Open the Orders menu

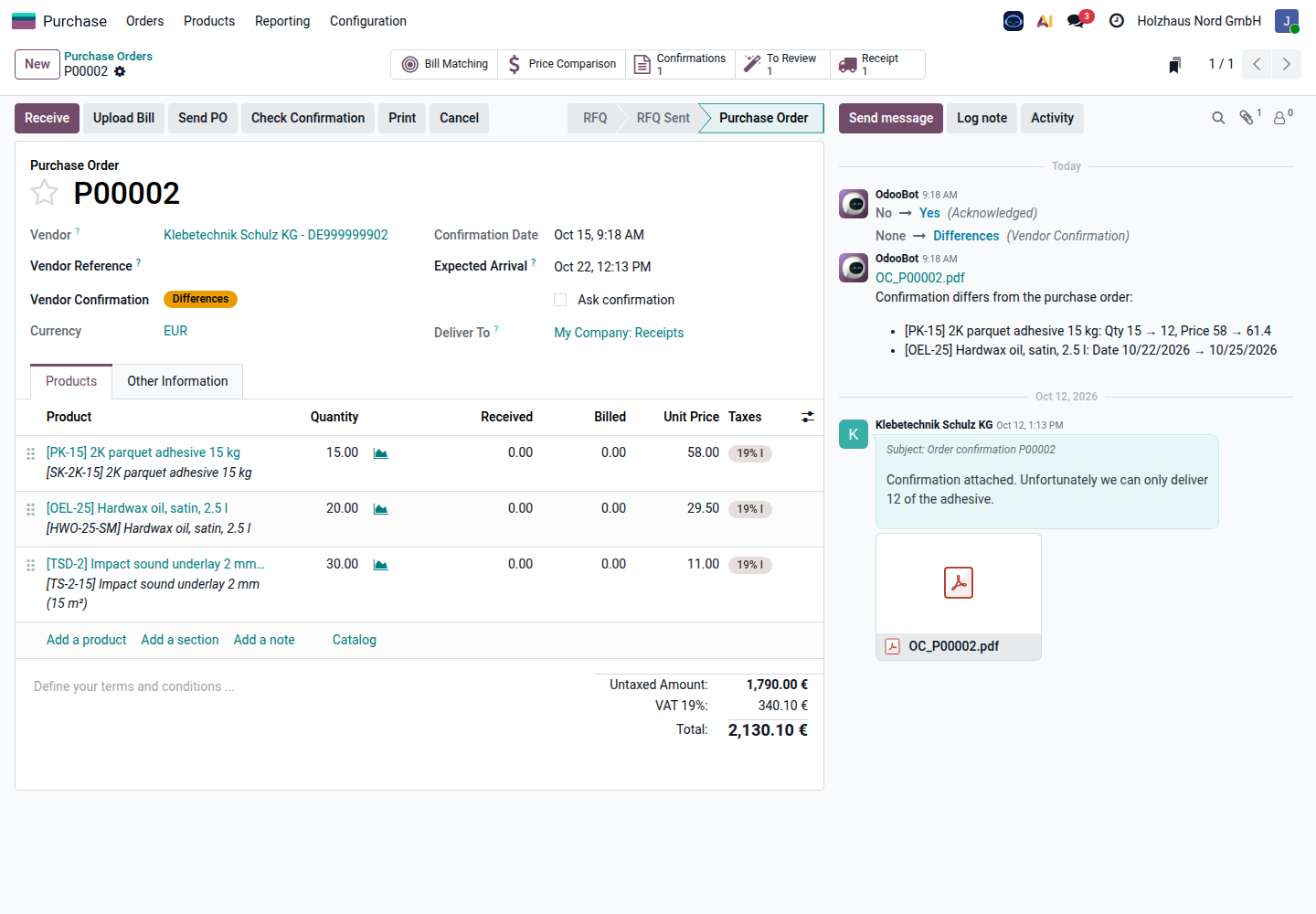coord(144,21)
